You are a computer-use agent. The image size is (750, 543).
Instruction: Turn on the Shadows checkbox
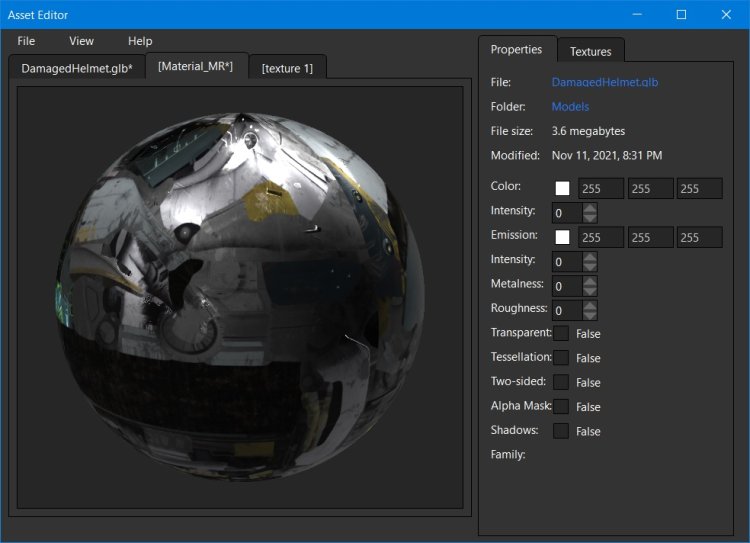[561, 431]
